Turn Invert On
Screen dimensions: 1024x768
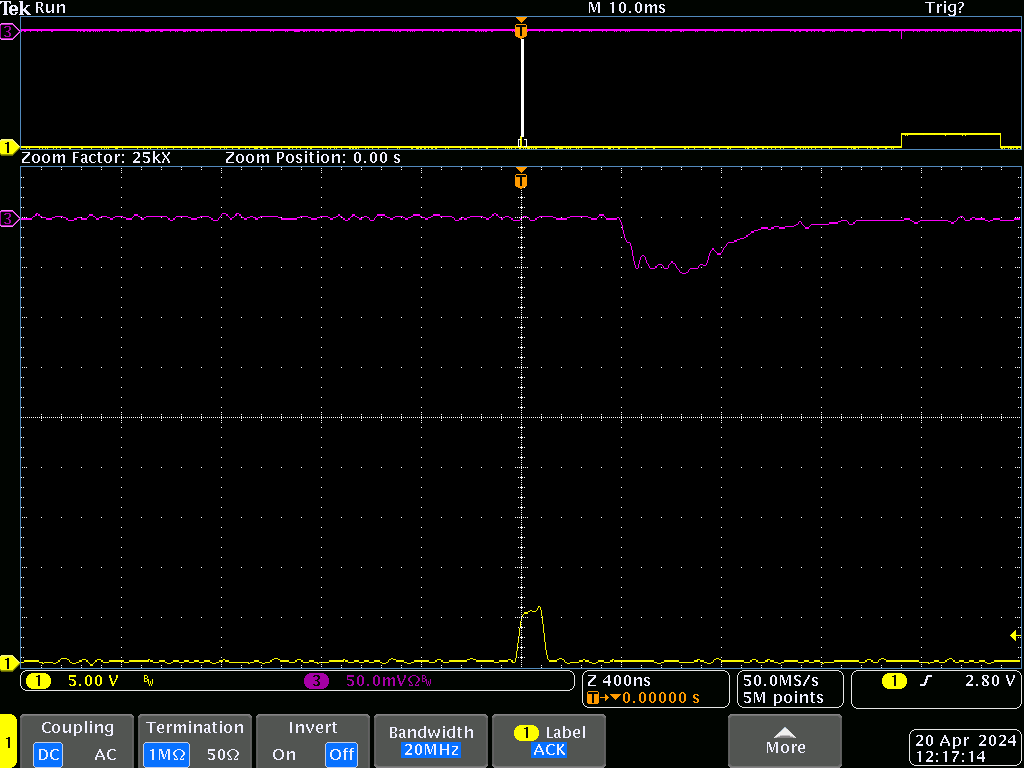[x=283, y=754]
